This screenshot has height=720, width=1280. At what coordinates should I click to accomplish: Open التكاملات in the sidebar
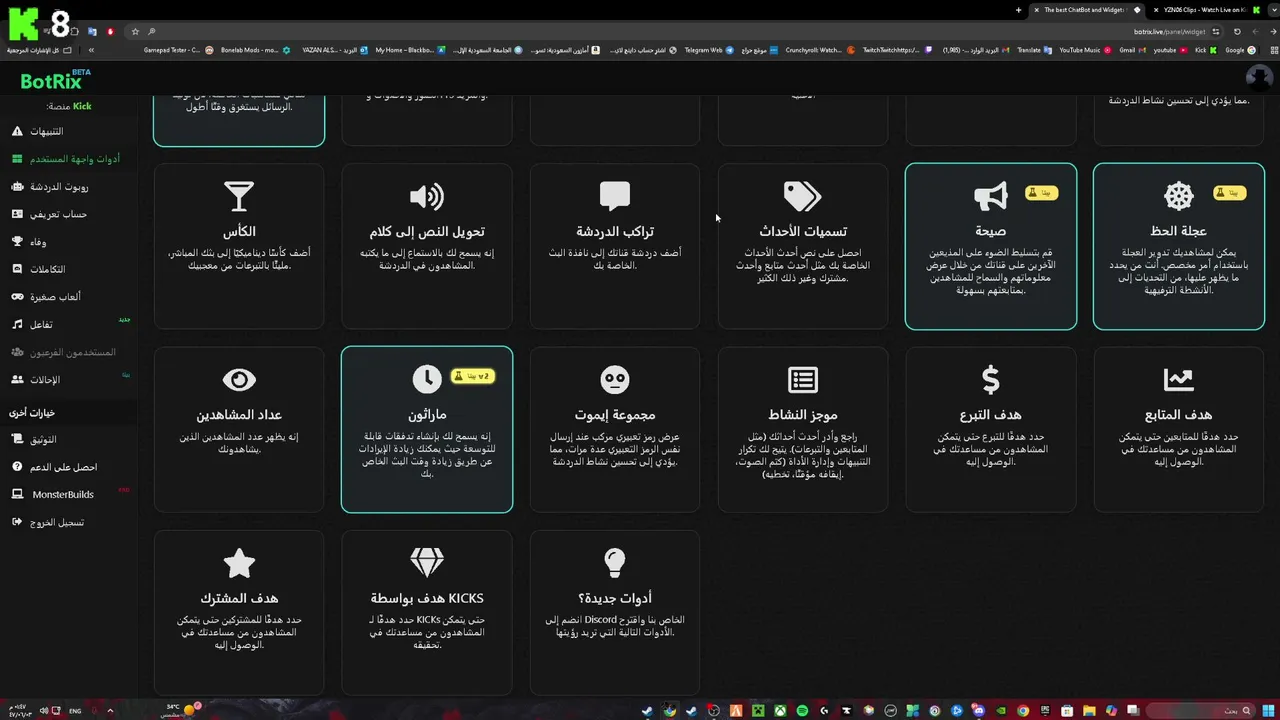[47, 269]
